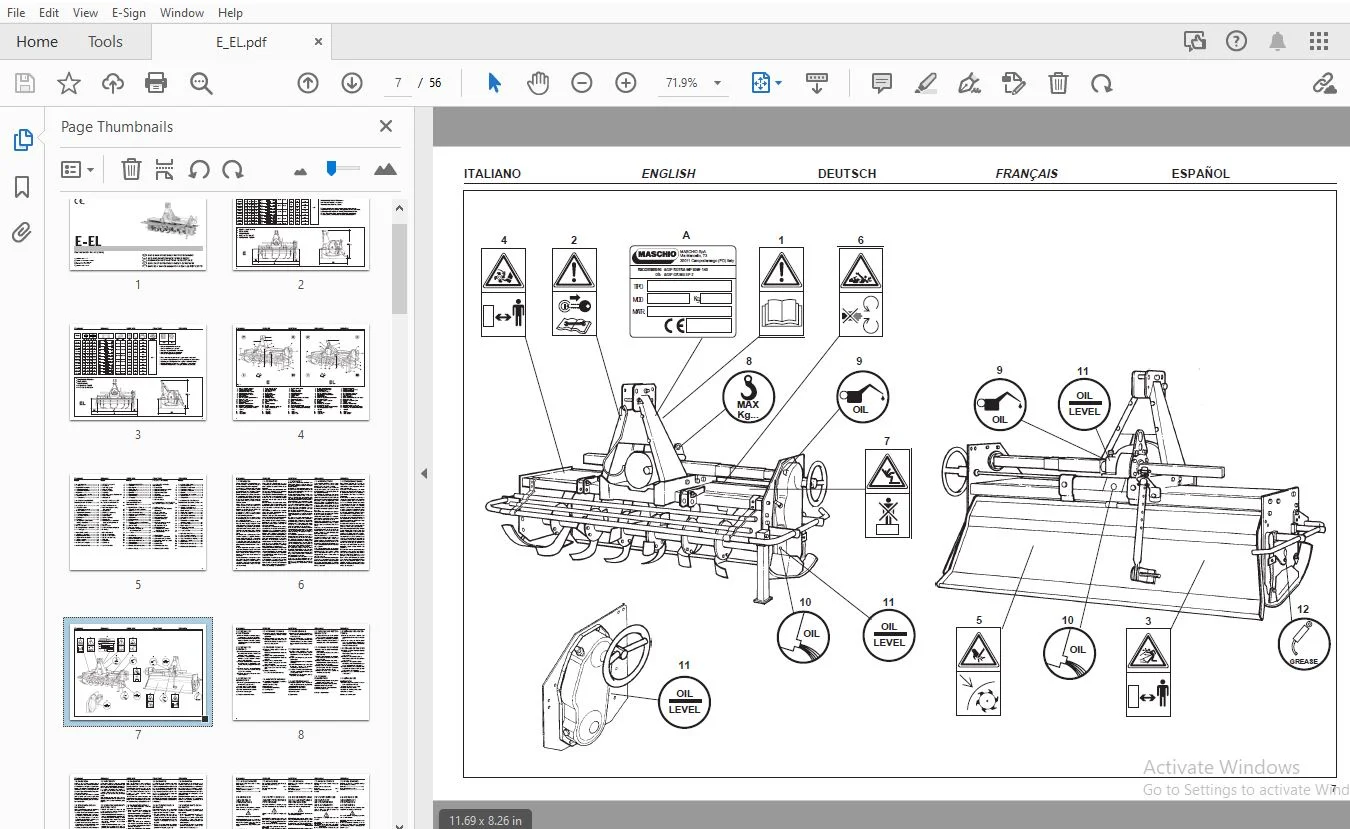Open the sign document pen tool

[x=969, y=83]
